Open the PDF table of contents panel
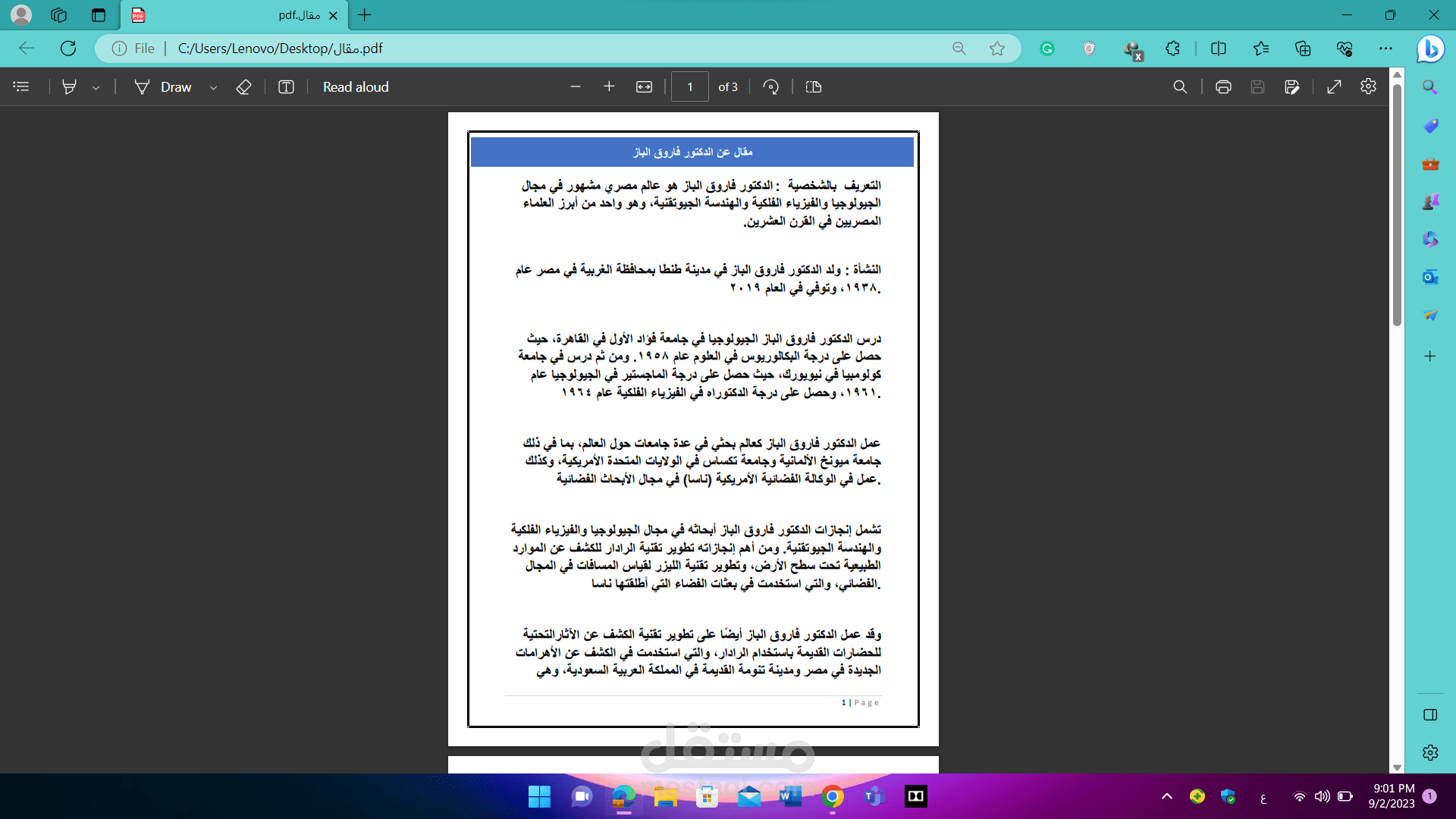Viewport: 1456px width, 819px height. (x=21, y=87)
